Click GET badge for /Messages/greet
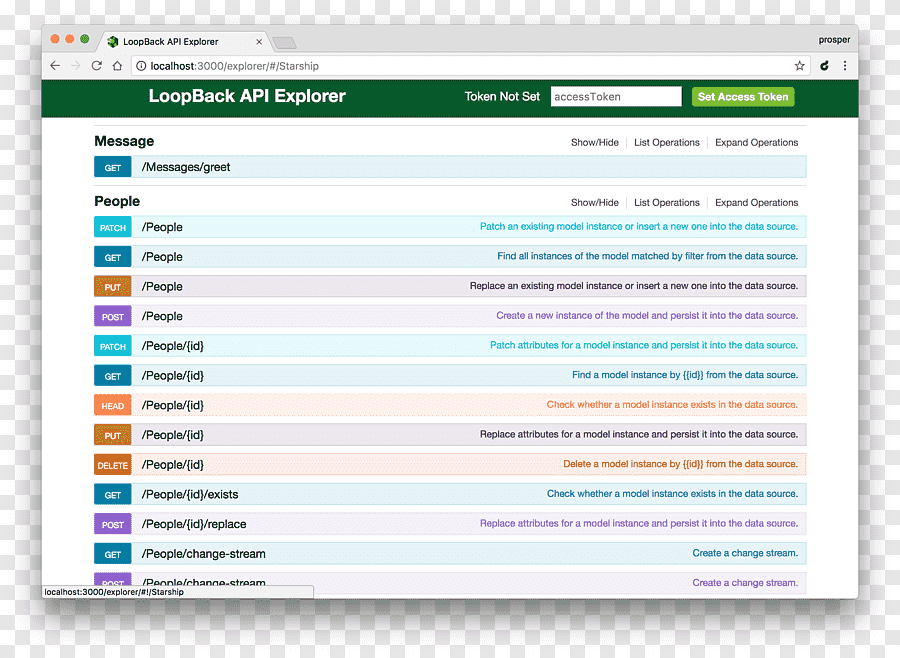The height and width of the screenshot is (658, 900). (x=112, y=167)
